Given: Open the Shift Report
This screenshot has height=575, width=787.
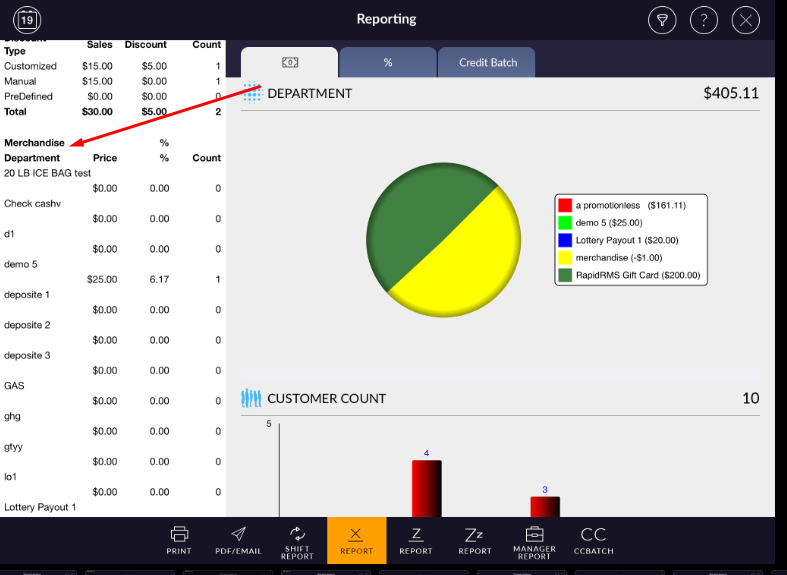Looking at the screenshot, I should click(x=297, y=540).
